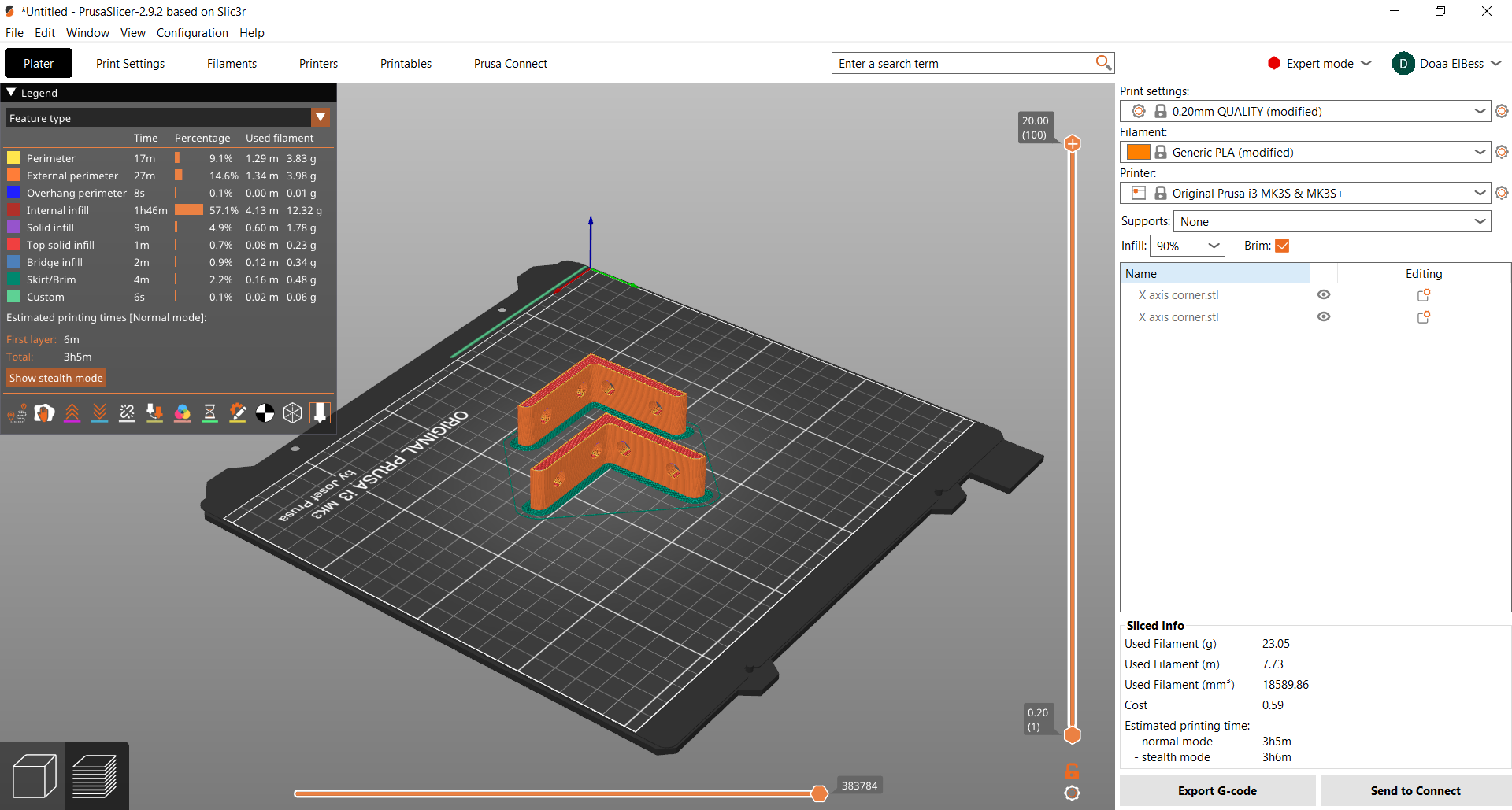This screenshot has width=1512, height=810.
Task: Switch to Filaments tab
Action: (x=232, y=64)
